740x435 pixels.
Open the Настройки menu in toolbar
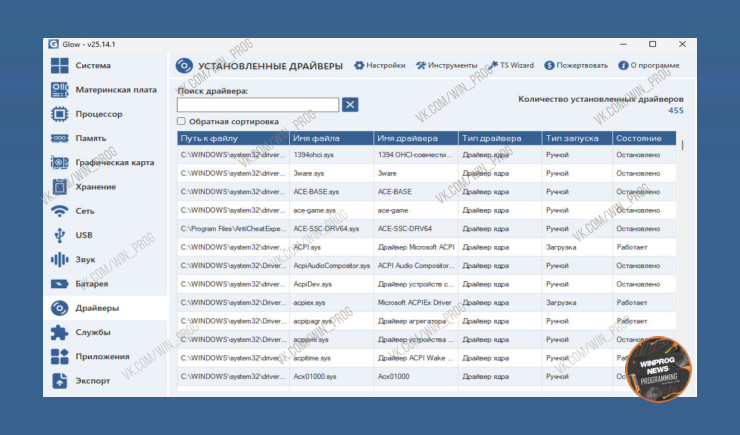click(x=379, y=65)
